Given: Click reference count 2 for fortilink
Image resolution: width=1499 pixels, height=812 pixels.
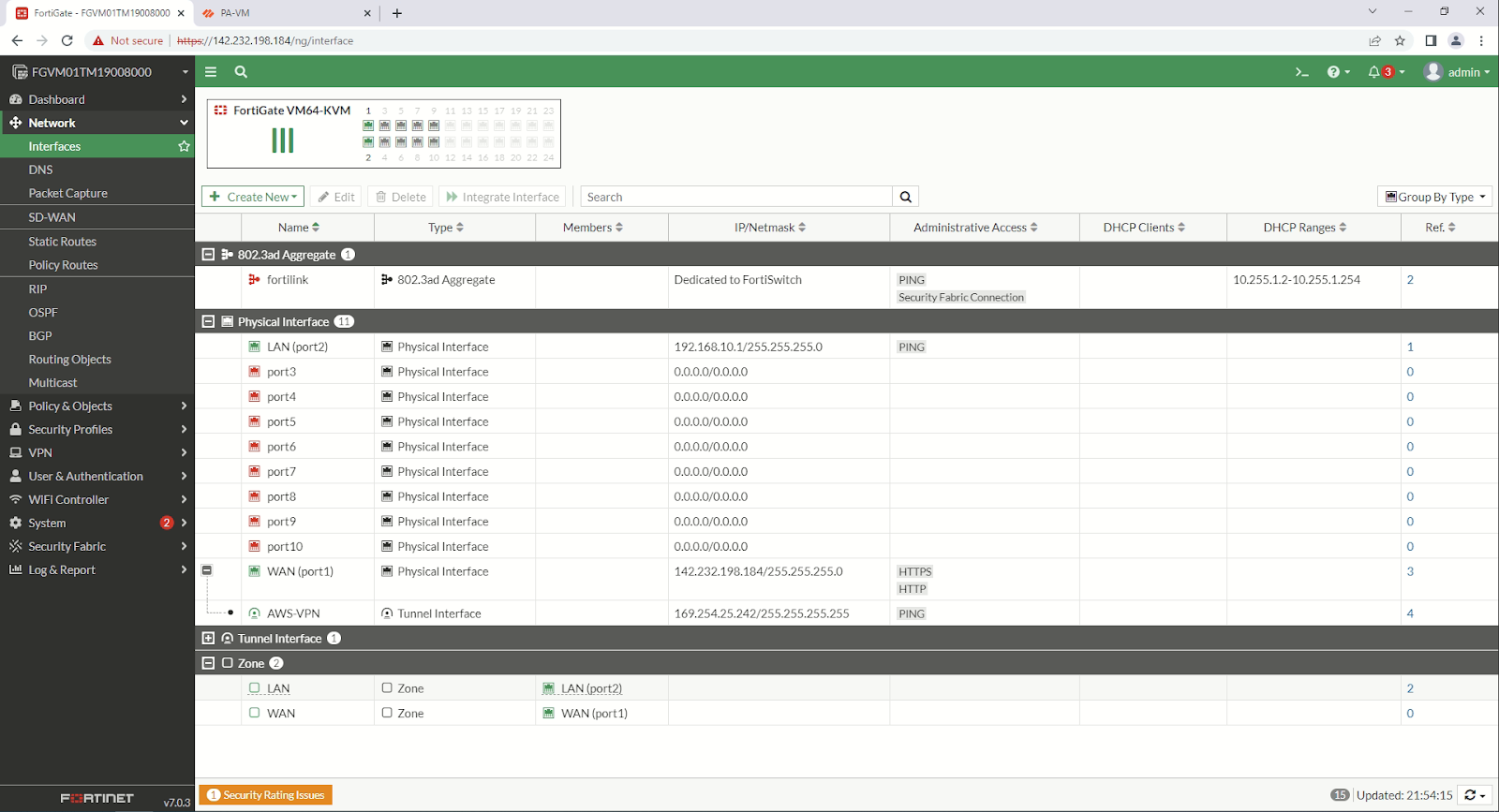Looking at the screenshot, I should click(1410, 280).
